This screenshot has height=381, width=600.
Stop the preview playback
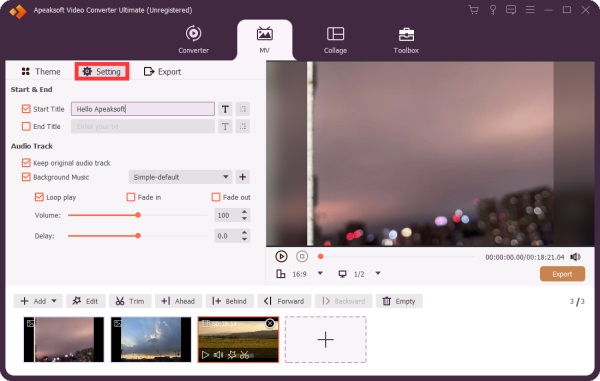[302, 256]
